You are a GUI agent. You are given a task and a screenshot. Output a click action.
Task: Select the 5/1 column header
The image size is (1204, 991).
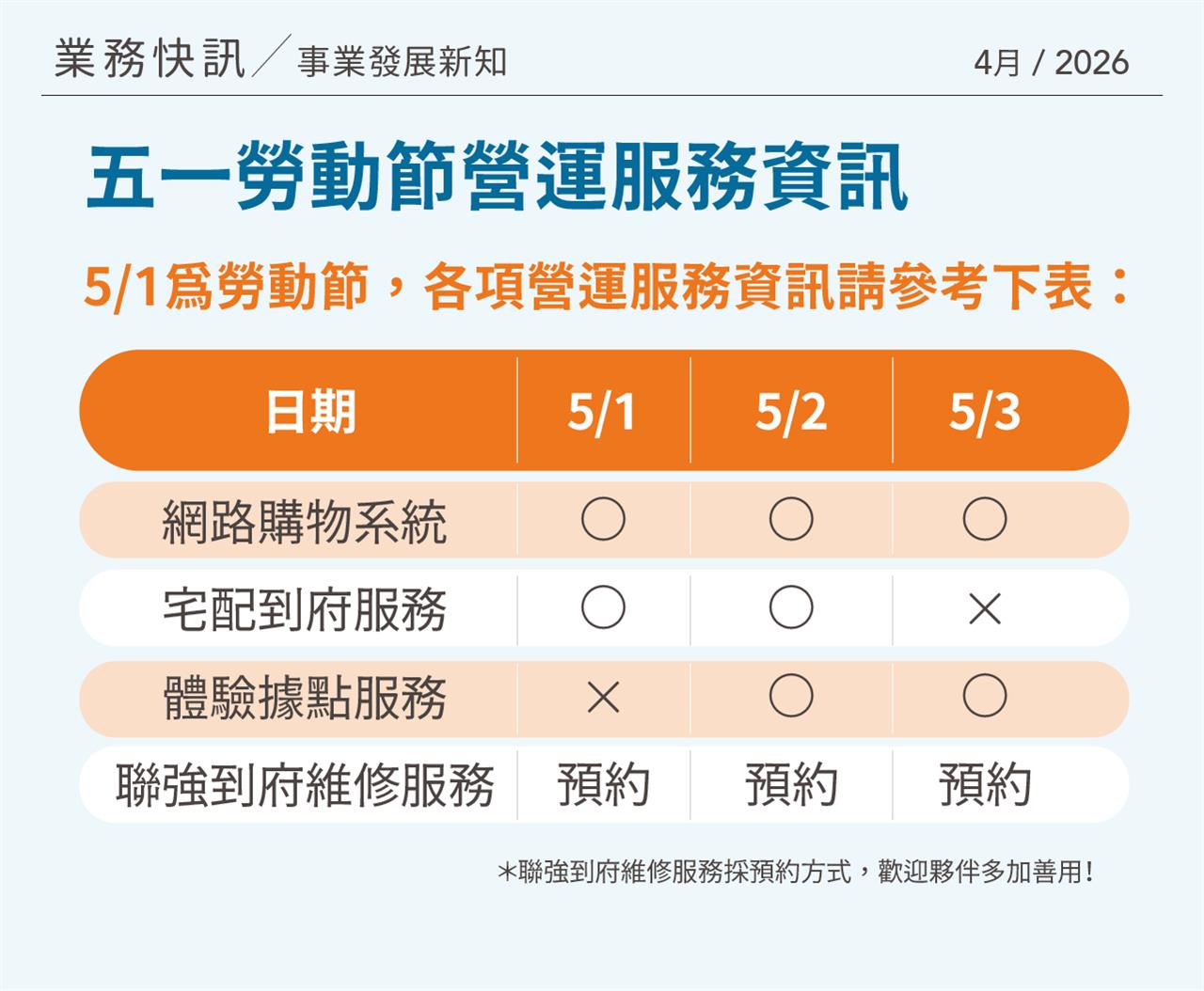tap(602, 412)
